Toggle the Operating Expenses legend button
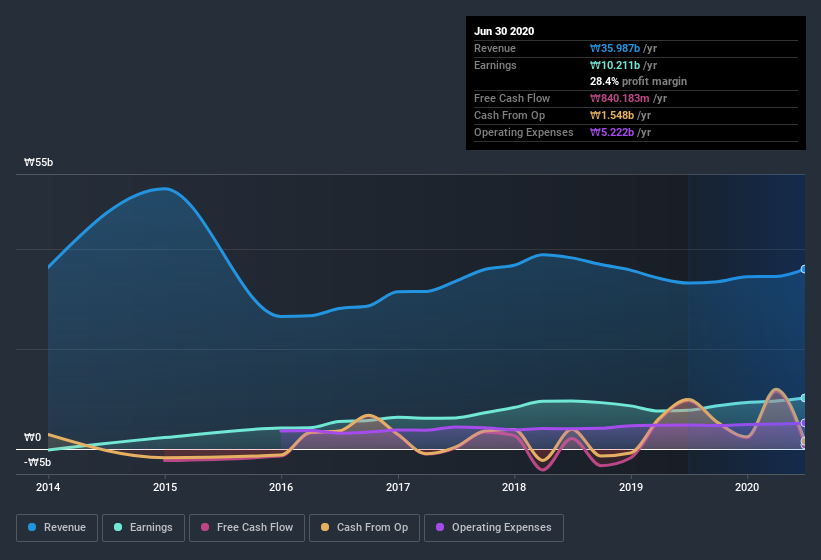Screen dimensions: 821x560 [494, 528]
